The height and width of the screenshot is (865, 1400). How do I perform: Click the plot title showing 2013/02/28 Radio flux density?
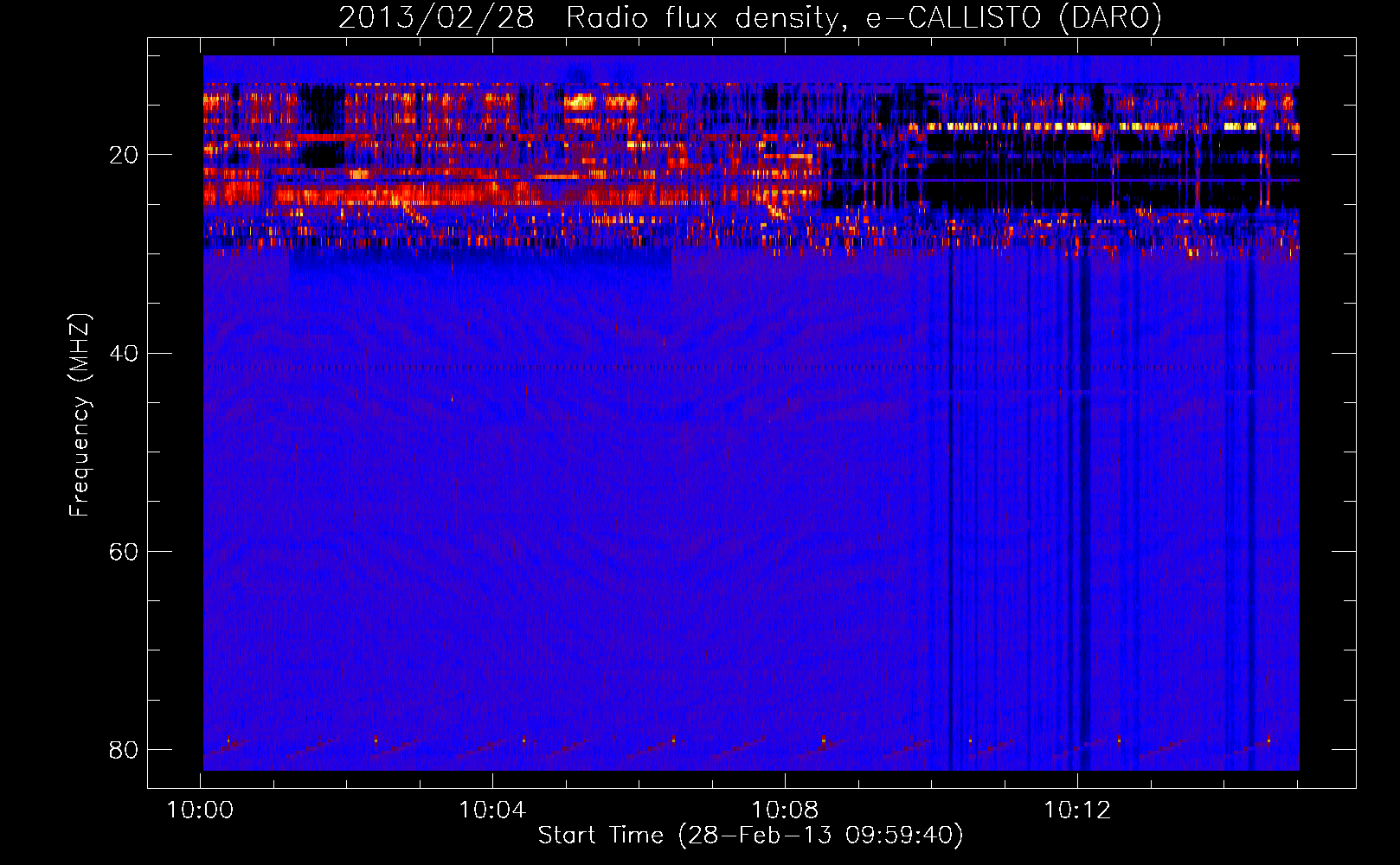tap(749, 17)
